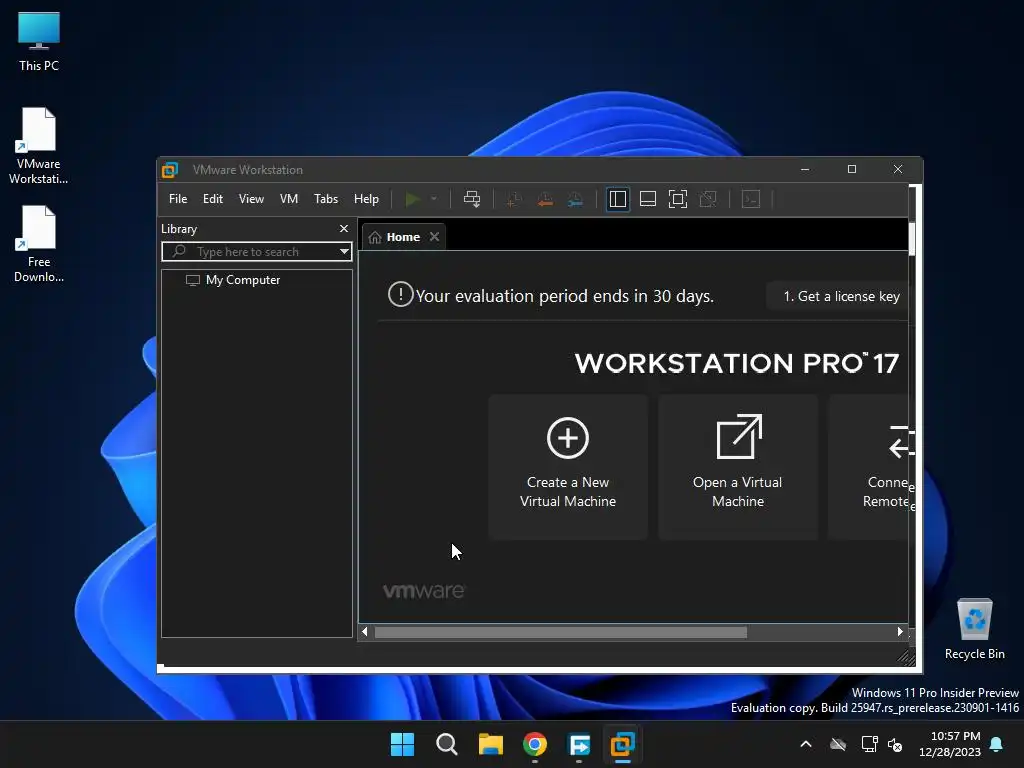Click the horizontal scrollbar thumb
The image size is (1024, 768).
pos(560,632)
